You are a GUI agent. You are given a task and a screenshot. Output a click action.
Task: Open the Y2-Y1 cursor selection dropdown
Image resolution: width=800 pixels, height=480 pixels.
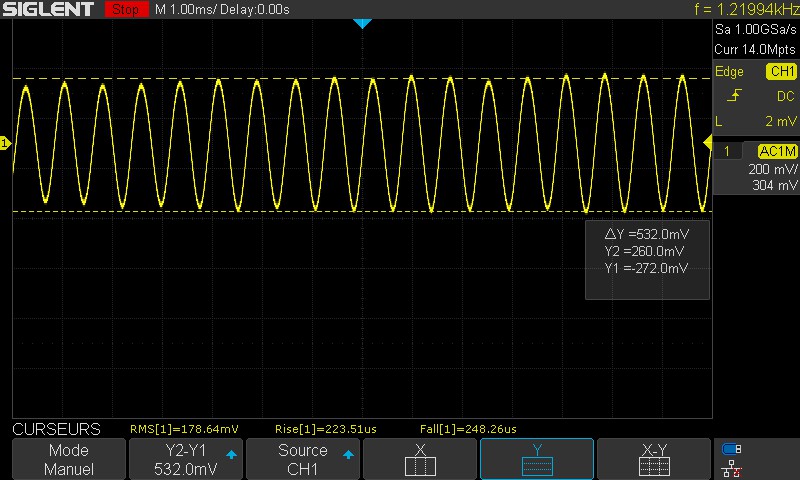(186, 459)
